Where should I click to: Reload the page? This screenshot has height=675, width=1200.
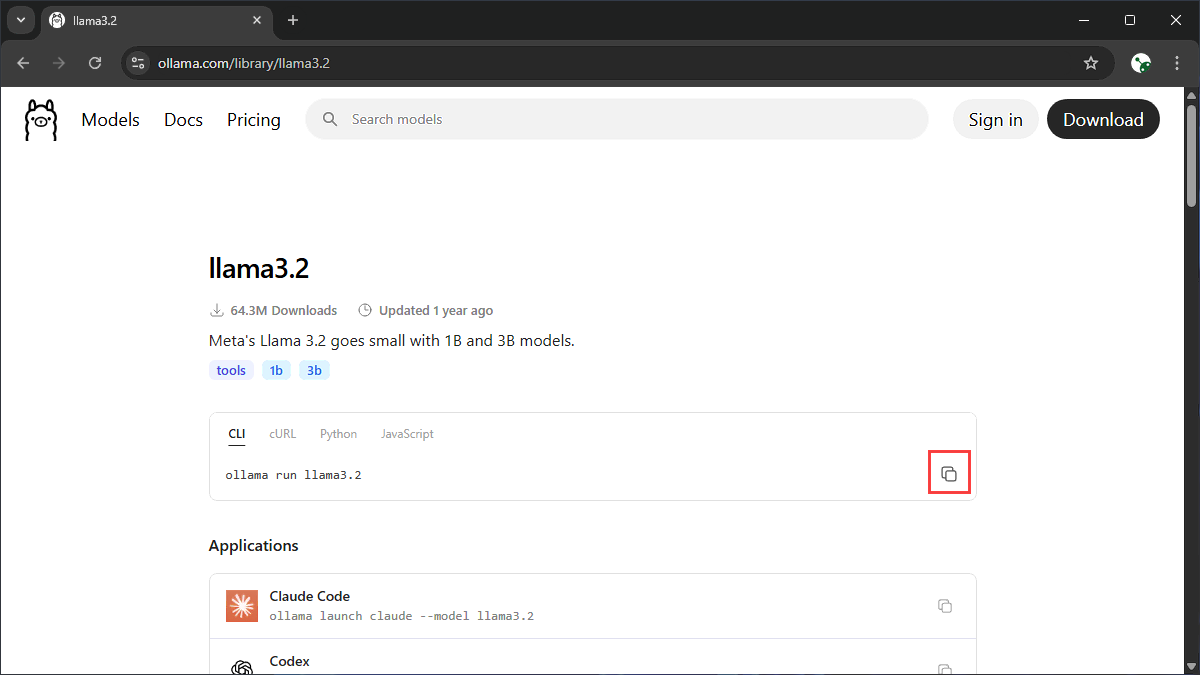95,63
